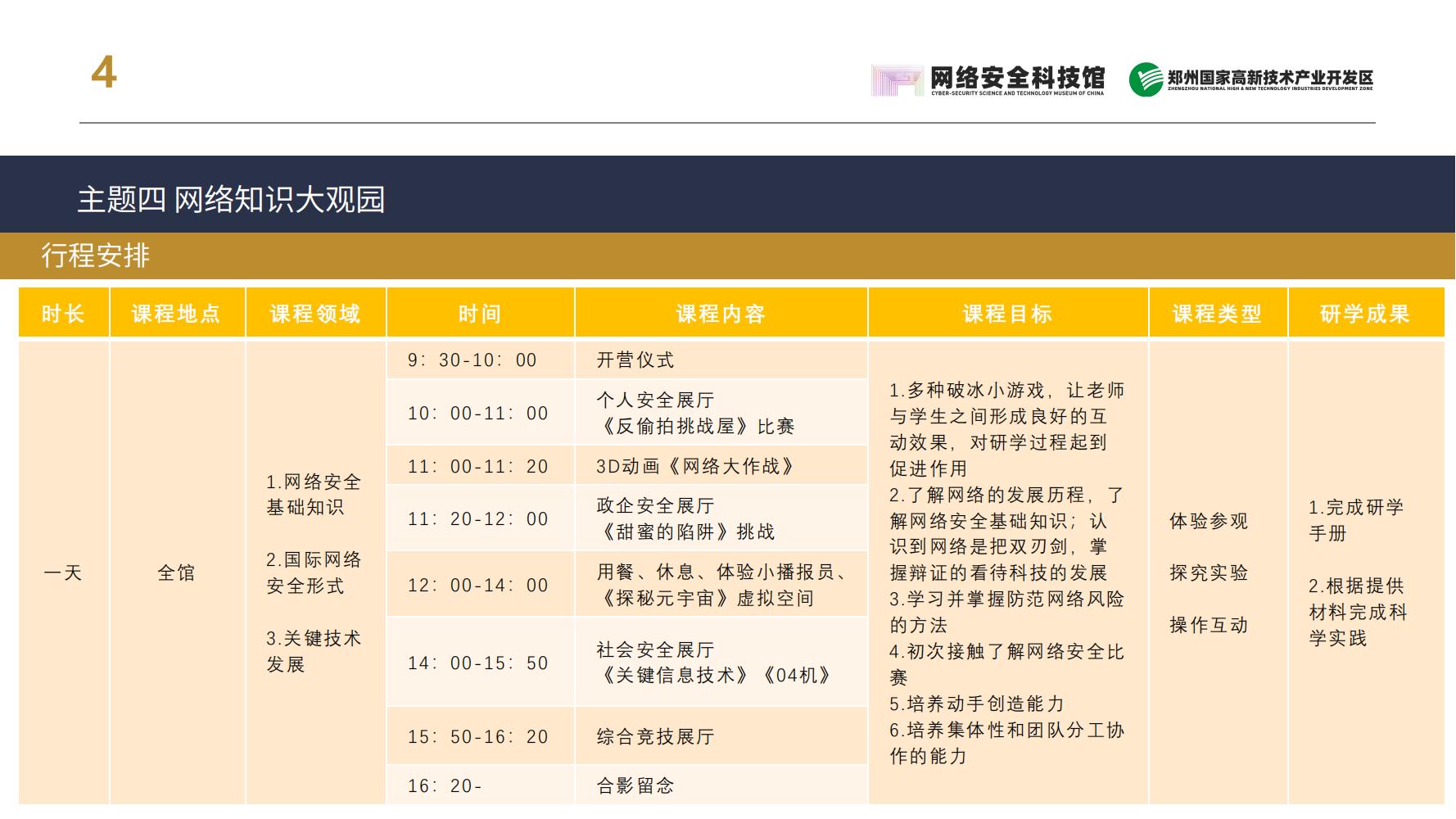
Task: Click 3D动画《网络大作战》 cell
Action: tap(721, 466)
